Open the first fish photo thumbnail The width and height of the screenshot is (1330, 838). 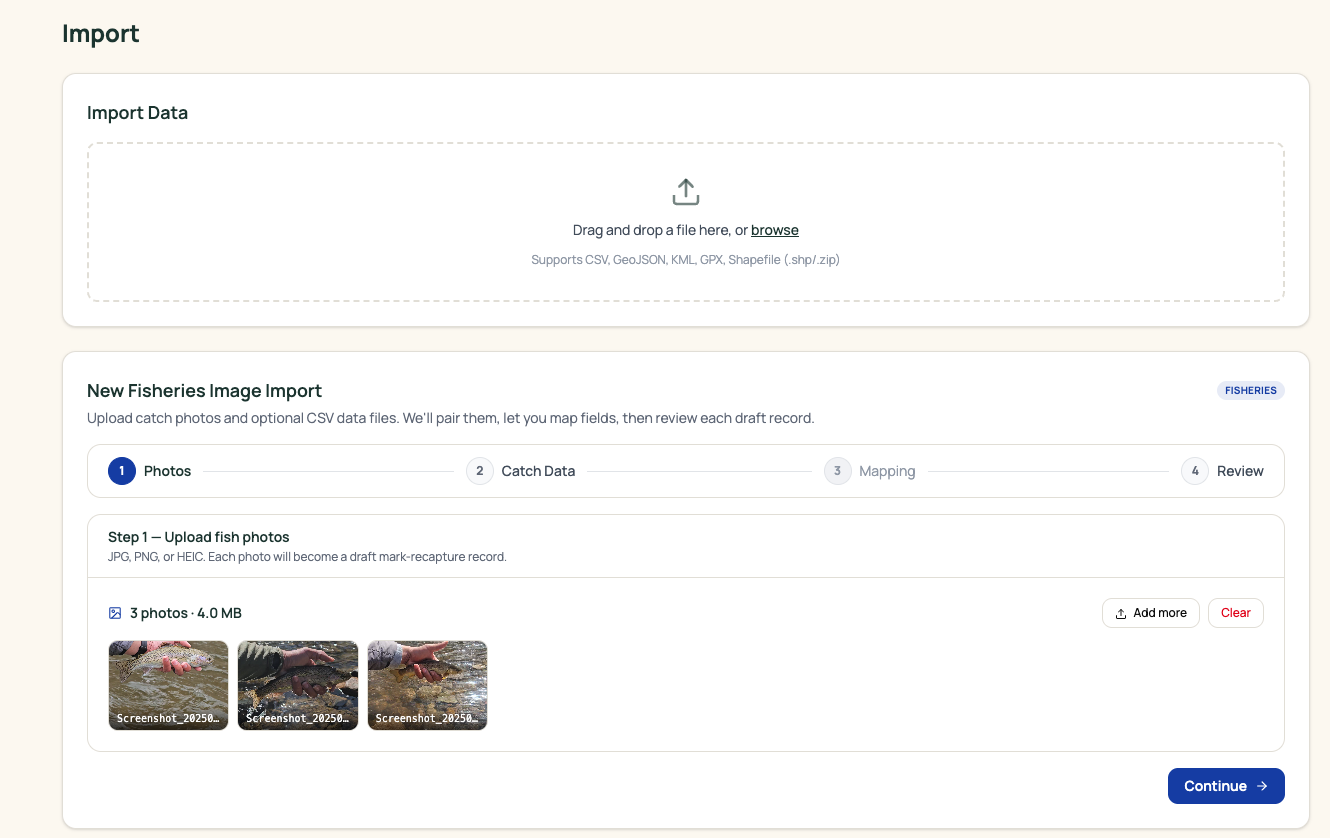pos(168,685)
